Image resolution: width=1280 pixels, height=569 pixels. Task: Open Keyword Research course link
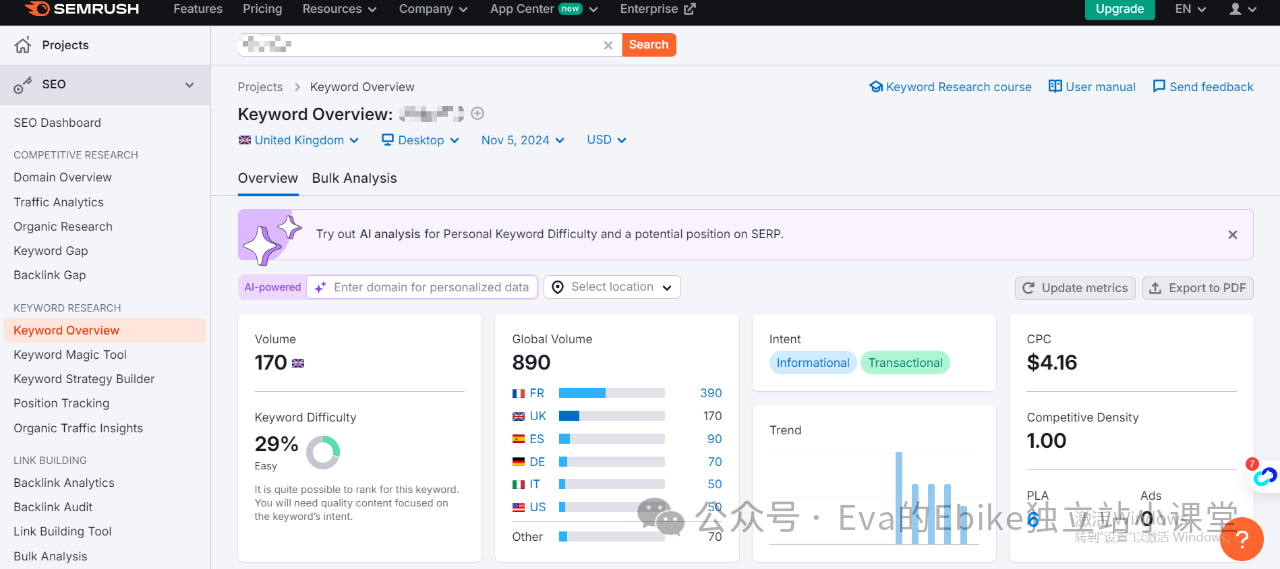(950, 87)
